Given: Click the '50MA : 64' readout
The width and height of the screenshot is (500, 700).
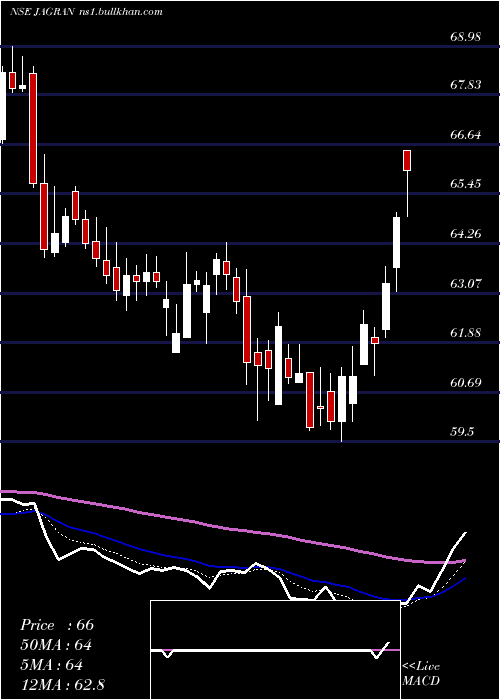Looking at the screenshot, I should click(x=56, y=645).
